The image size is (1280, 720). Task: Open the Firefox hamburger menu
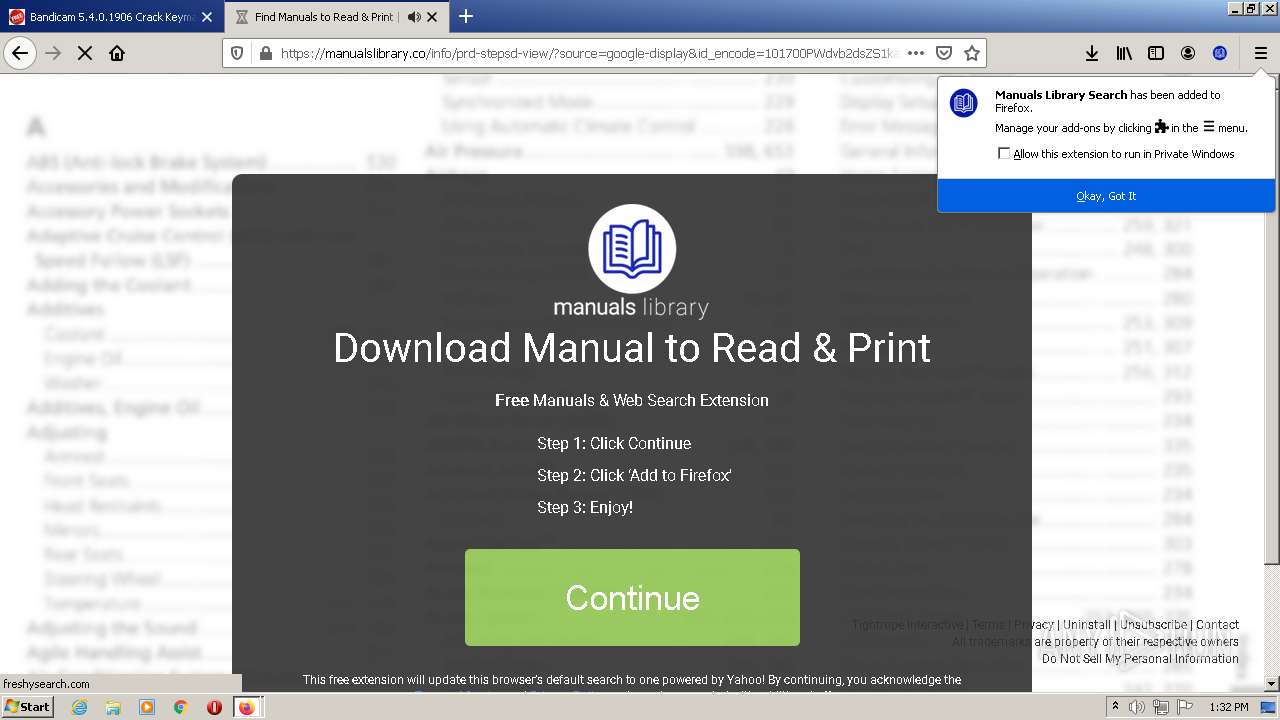[1260, 53]
